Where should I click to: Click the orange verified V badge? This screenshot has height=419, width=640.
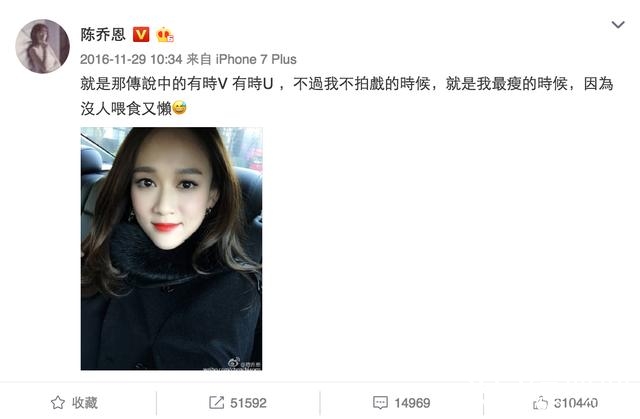141,35
